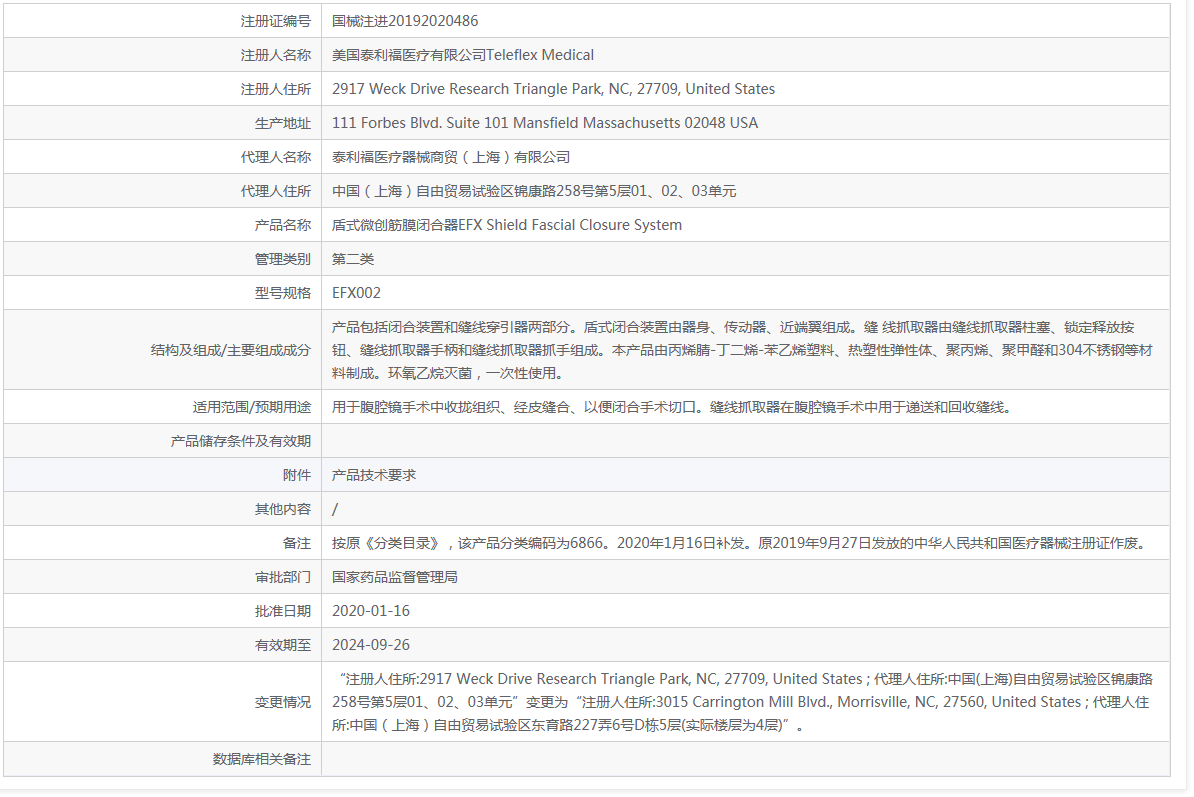The height and width of the screenshot is (797, 1194).
Task: Select approval date 2020-01-16
Action: (371, 611)
